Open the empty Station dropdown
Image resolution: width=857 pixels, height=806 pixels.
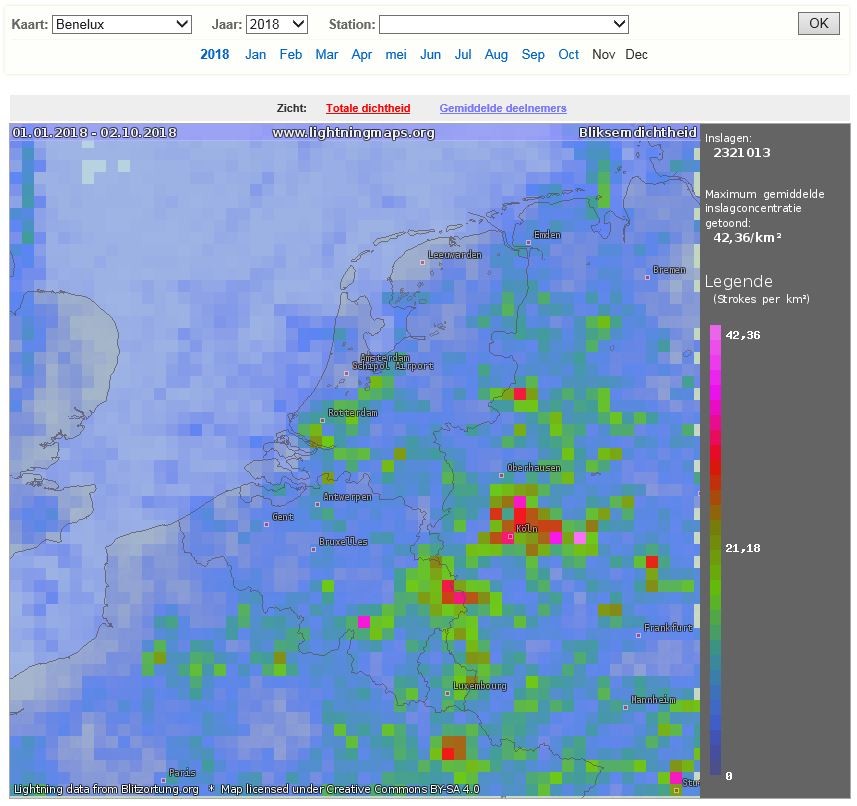[x=503, y=25]
